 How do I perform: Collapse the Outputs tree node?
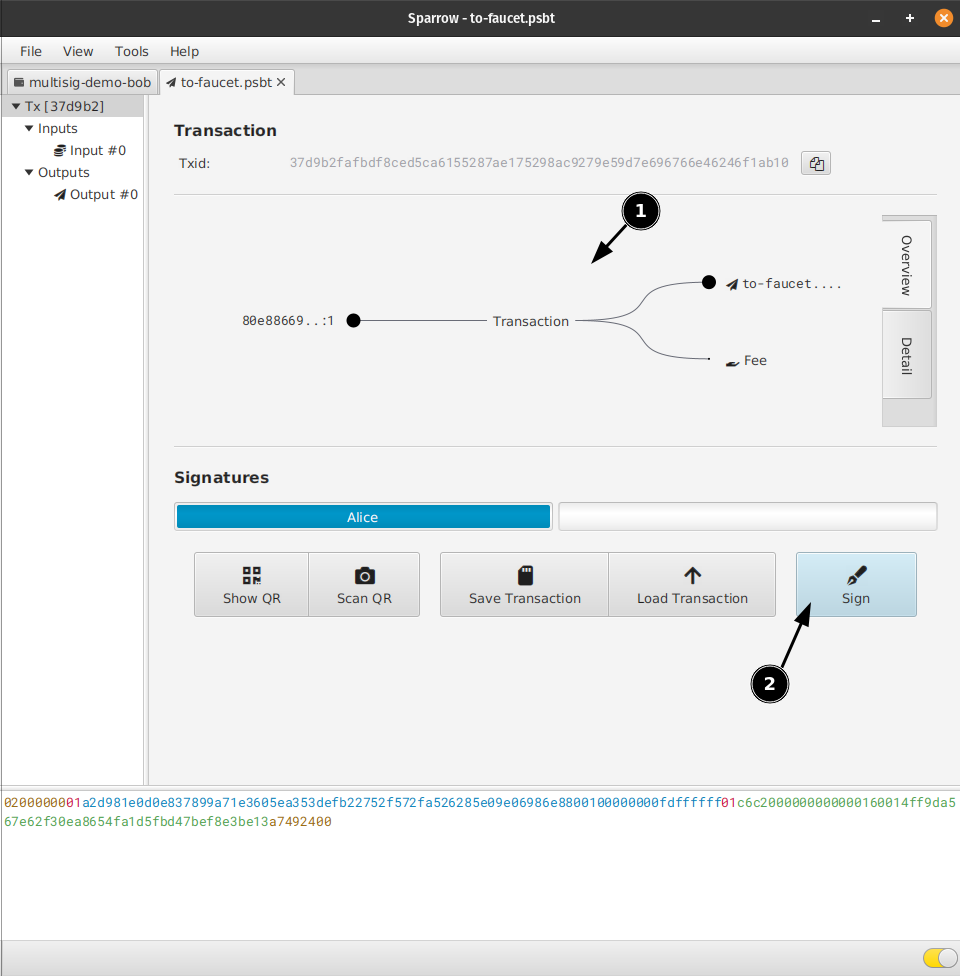pos(29,172)
